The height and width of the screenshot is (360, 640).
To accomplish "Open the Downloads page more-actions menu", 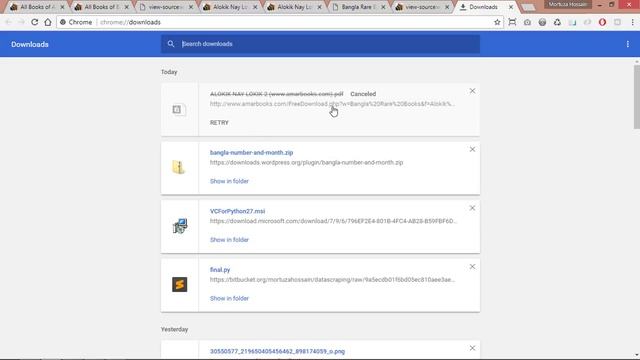I will coord(628,44).
